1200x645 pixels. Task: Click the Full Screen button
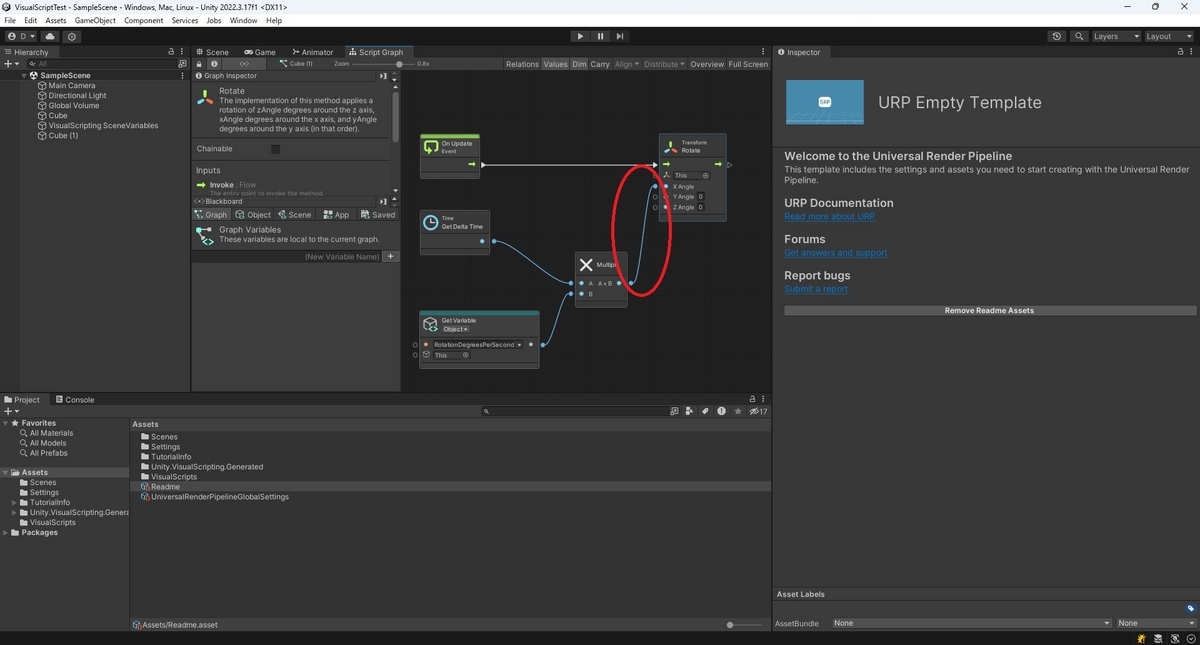[x=748, y=64]
